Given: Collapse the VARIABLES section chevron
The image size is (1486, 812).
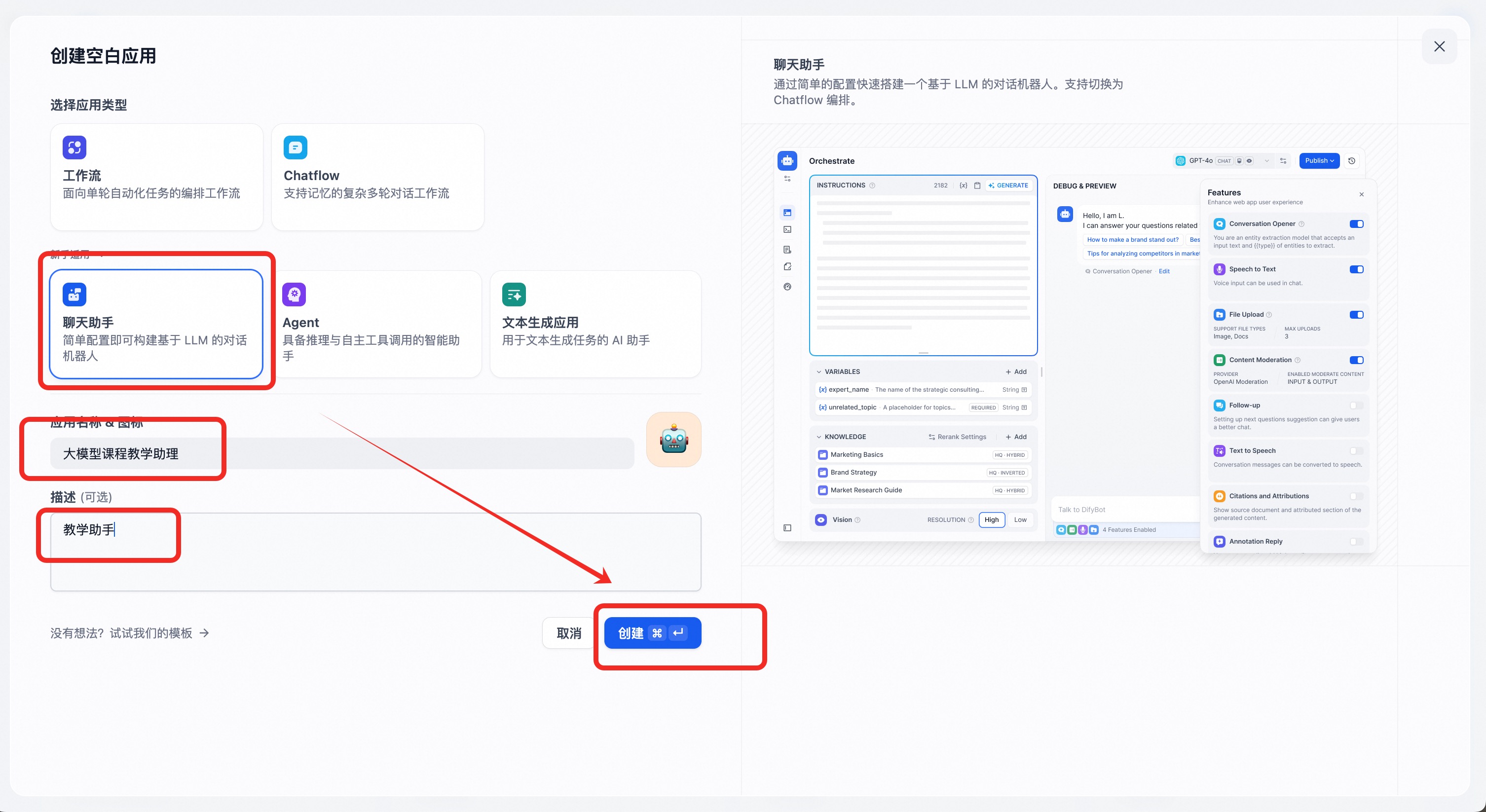Looking at the screenshot, I should 818,372.
